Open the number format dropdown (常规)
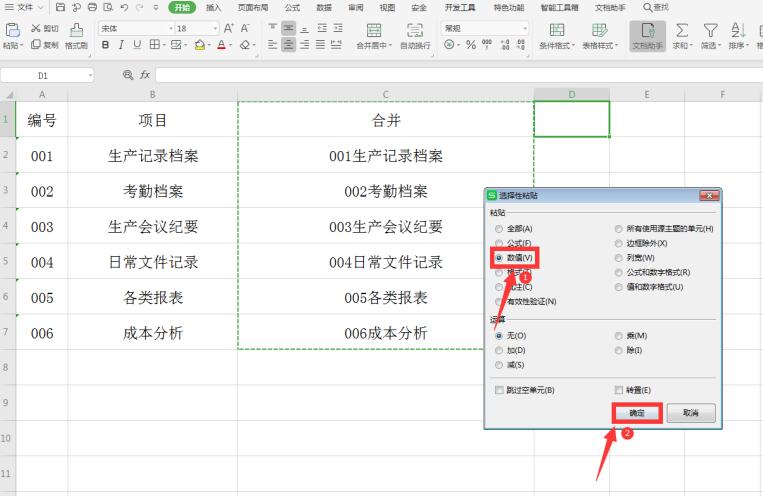Image resolution: width=763 pixels, height=496 pixels. (x=524, y=28)
